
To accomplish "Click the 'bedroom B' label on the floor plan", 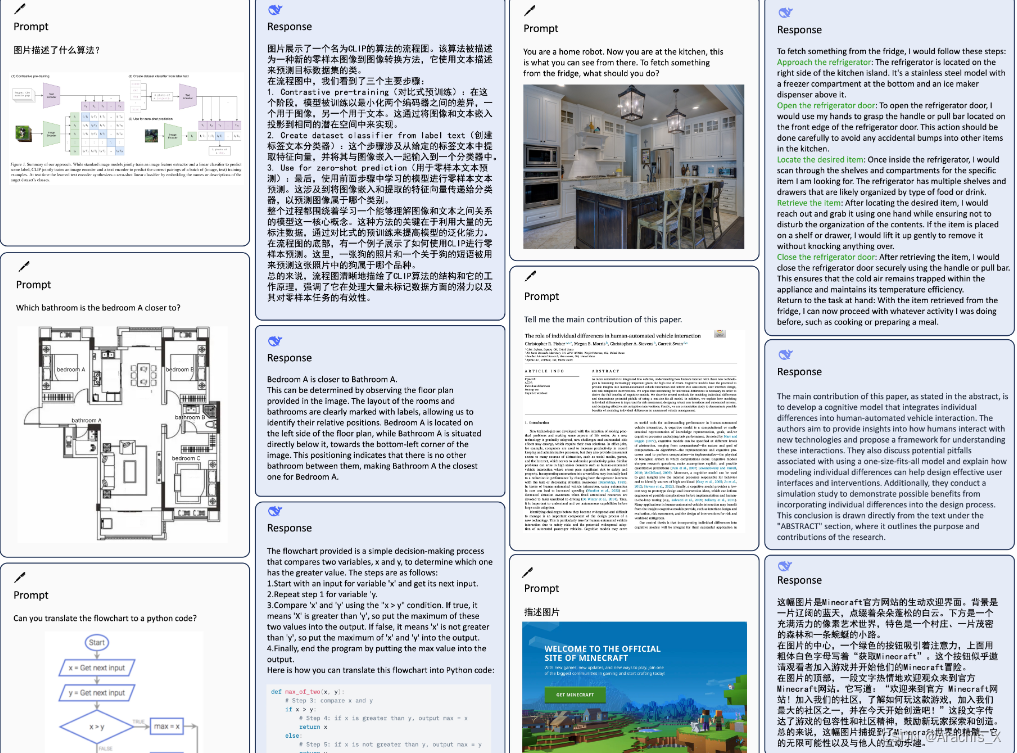I will click(x=180, y=369).
